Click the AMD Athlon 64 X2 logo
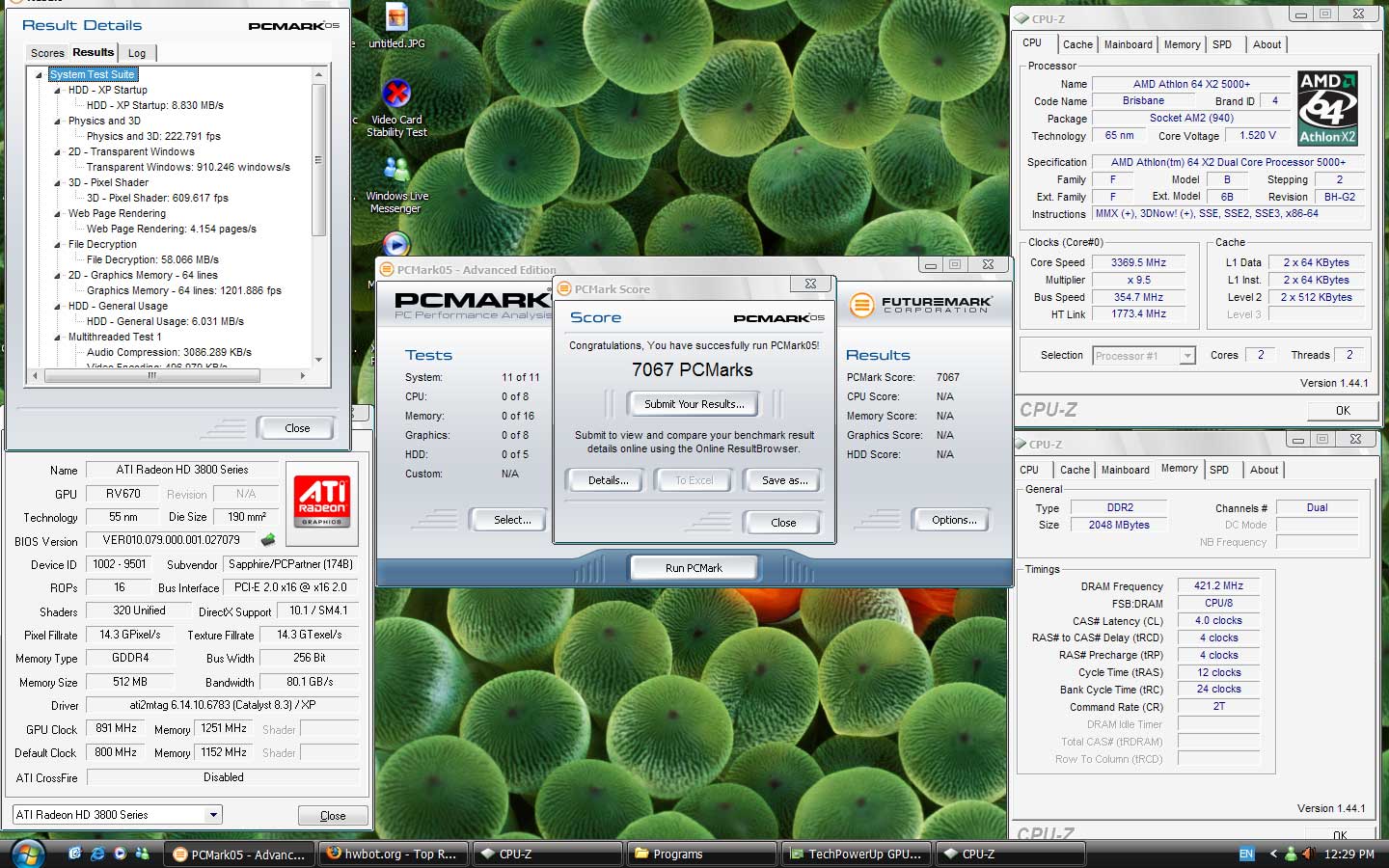Image resolution: width=1389 pixels, height=868 pixels. 1327,108
